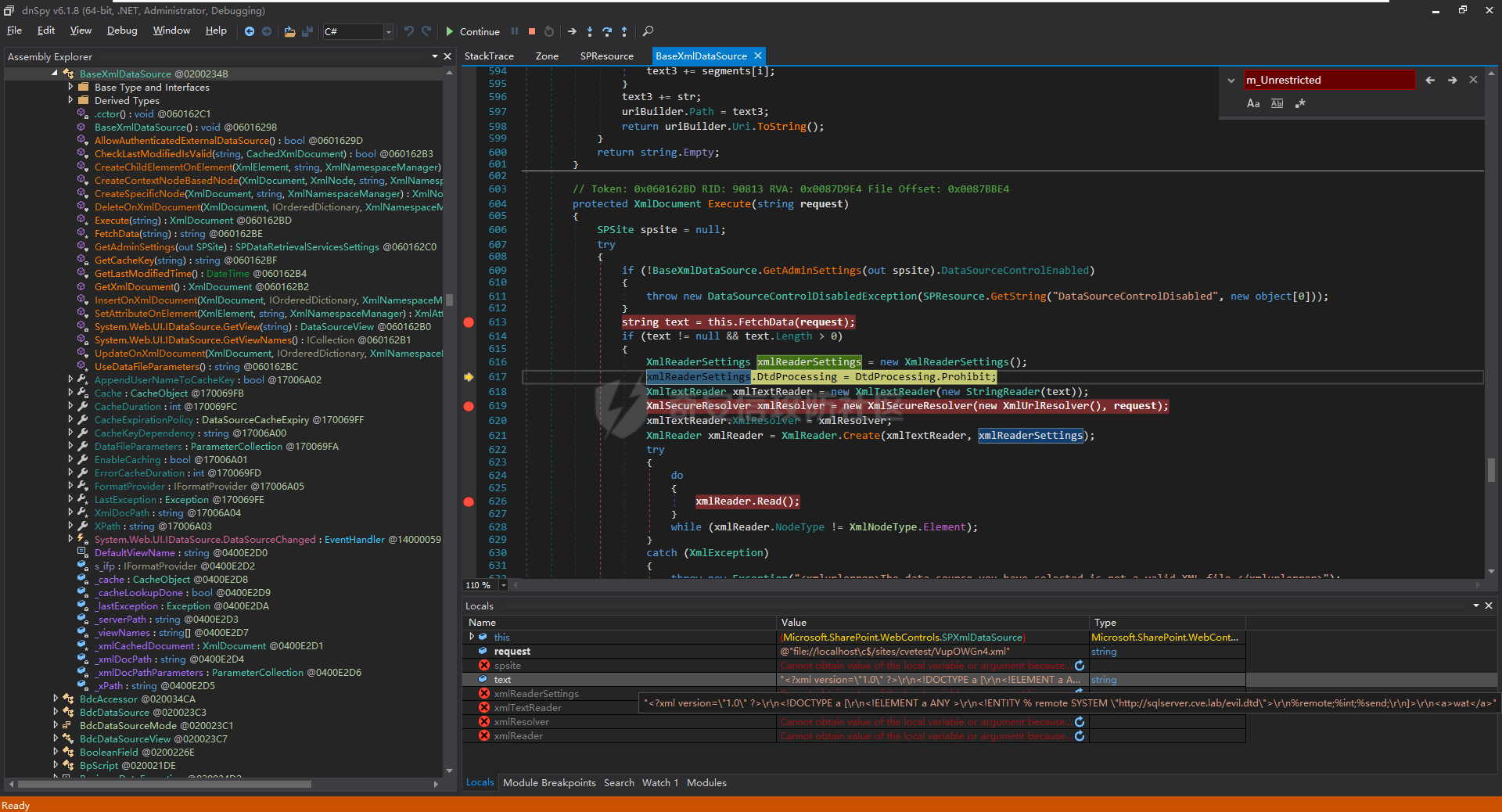This screenshot has height=812, width=1502.
Task: Open the Search tool via magnifier icon
Action: 648,31
